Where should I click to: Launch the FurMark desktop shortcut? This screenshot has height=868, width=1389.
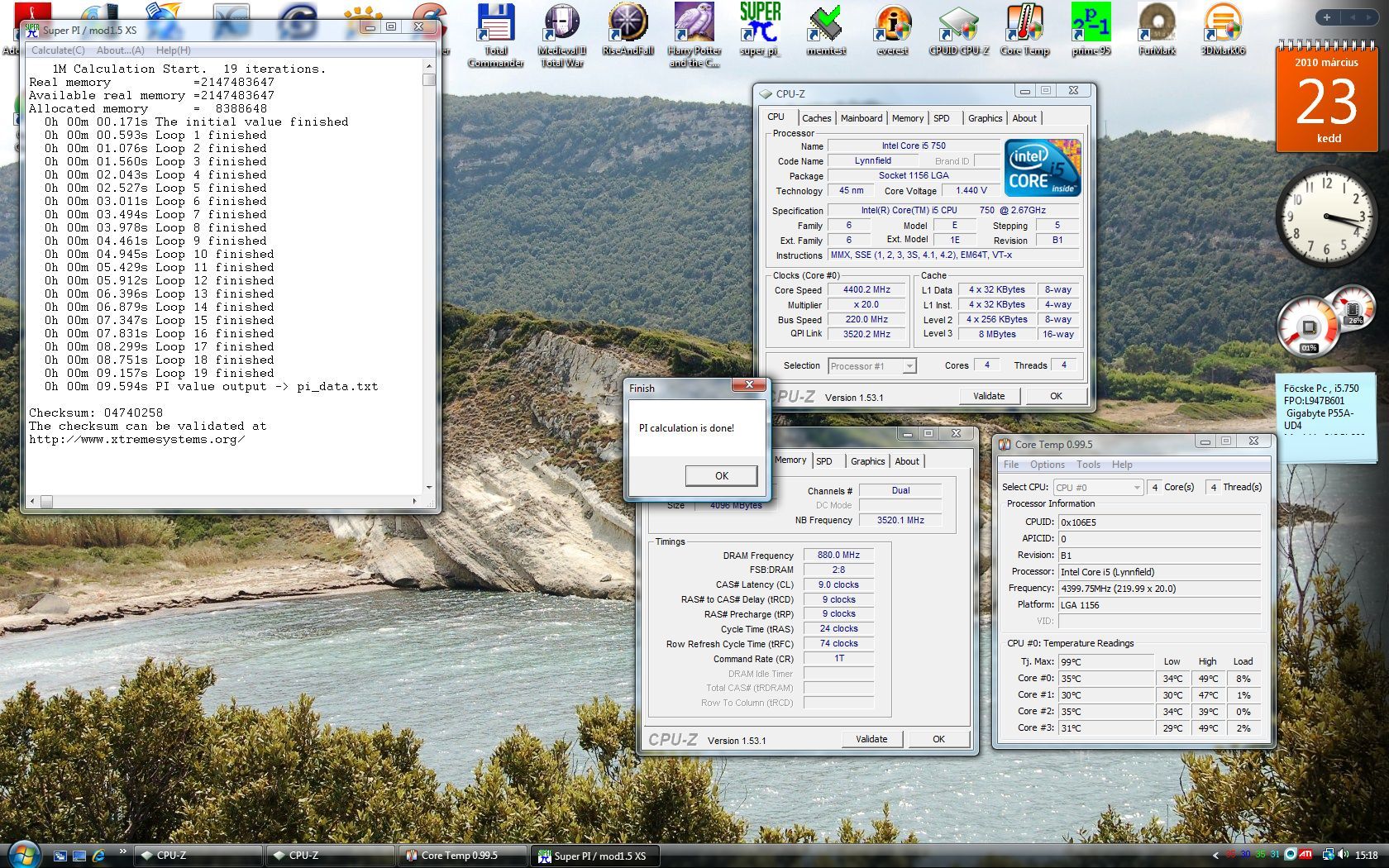pos(1157,30)
